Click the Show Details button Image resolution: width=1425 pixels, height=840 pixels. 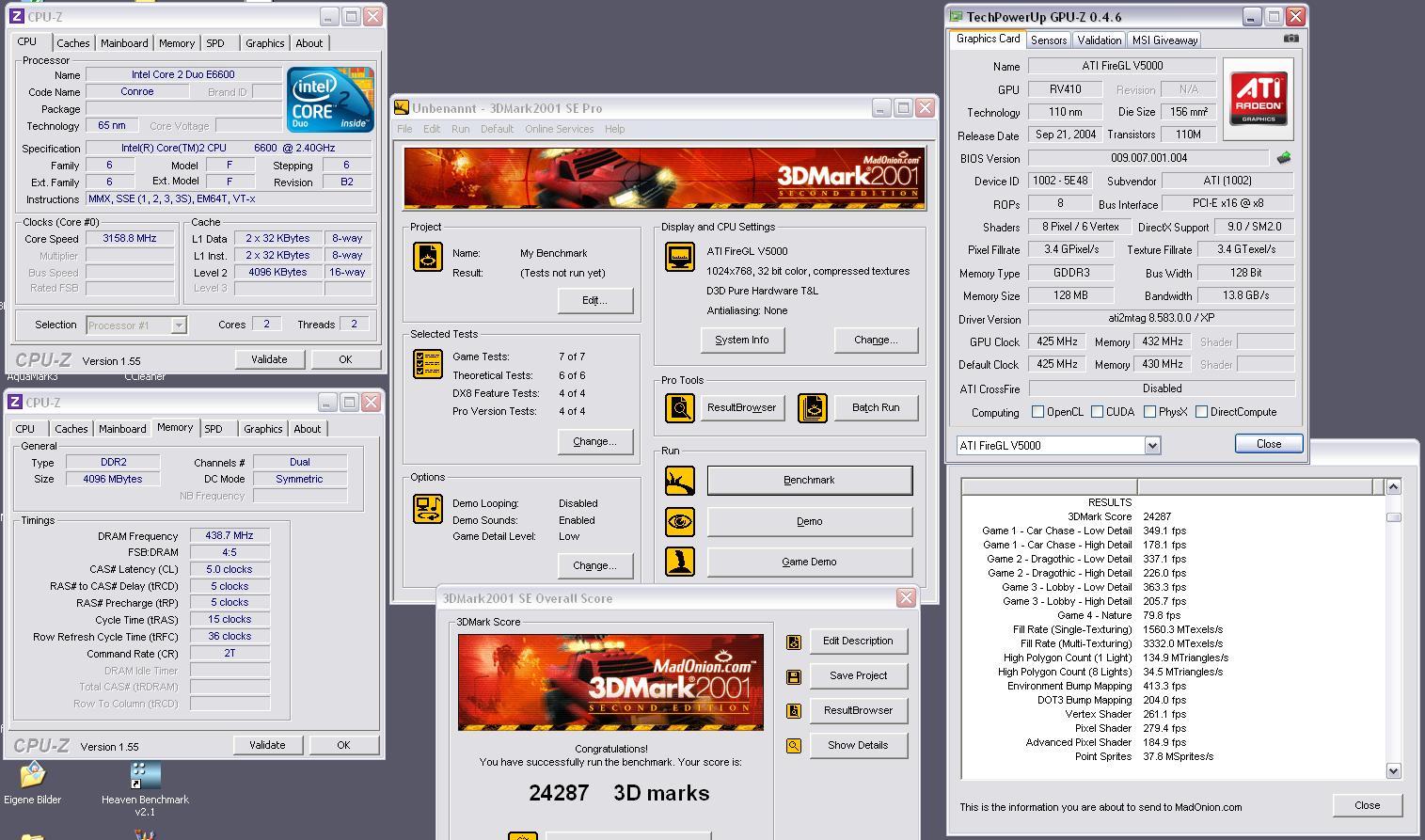pos(858,746)
